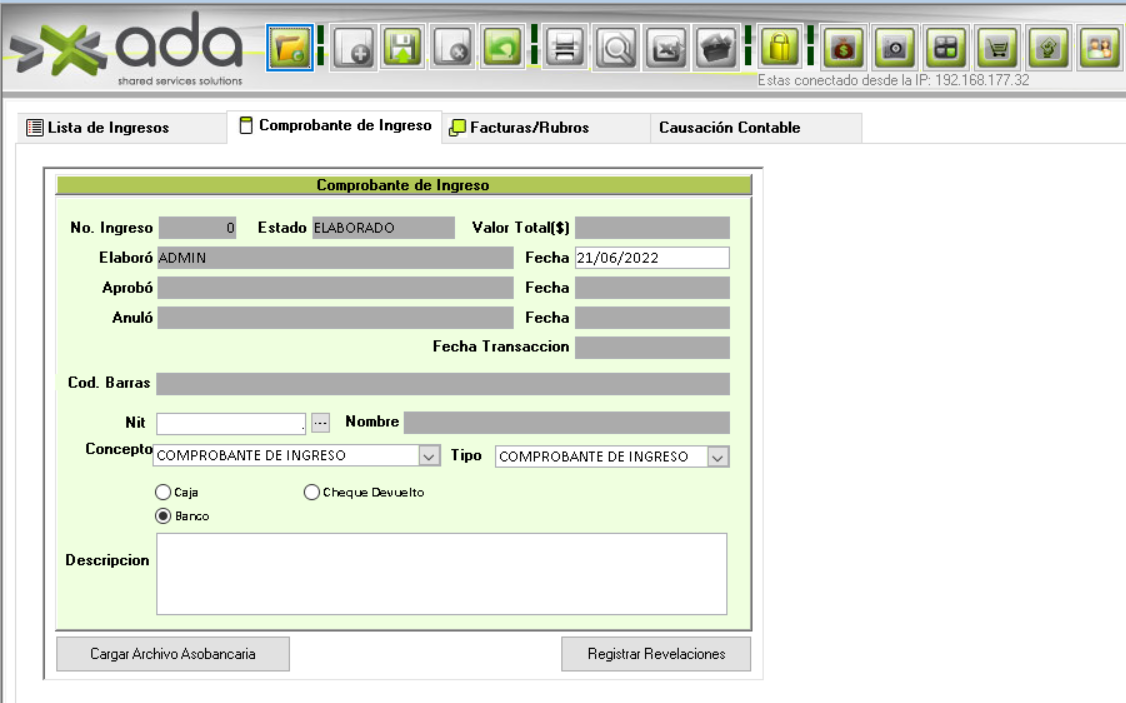1126x703 pixels.
Task: Switch to the Lista de Ingresos tab
Action: pyautogui.click(x=98, y=128)
